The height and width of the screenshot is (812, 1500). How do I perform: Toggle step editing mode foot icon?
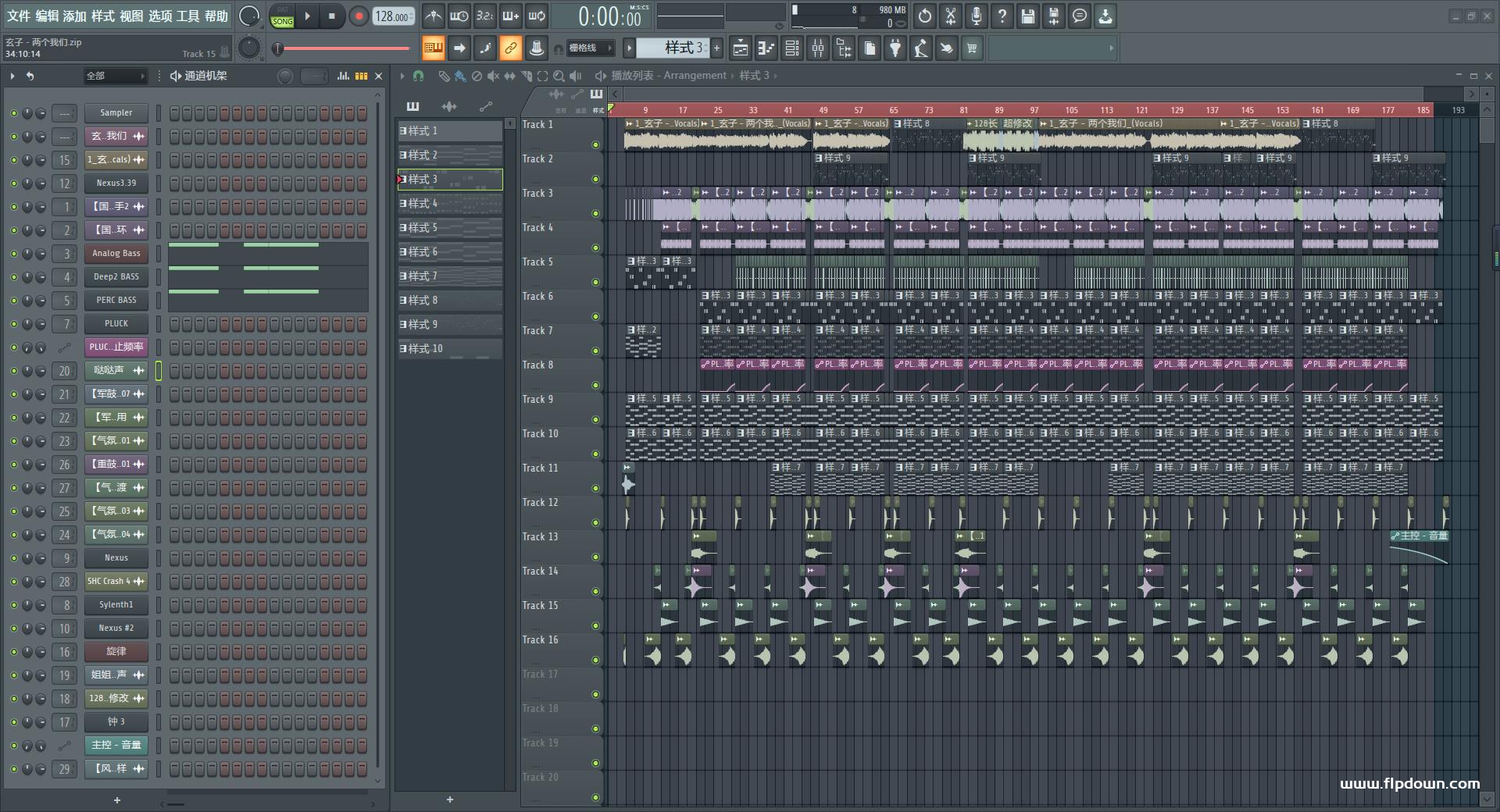coord(485,48)
